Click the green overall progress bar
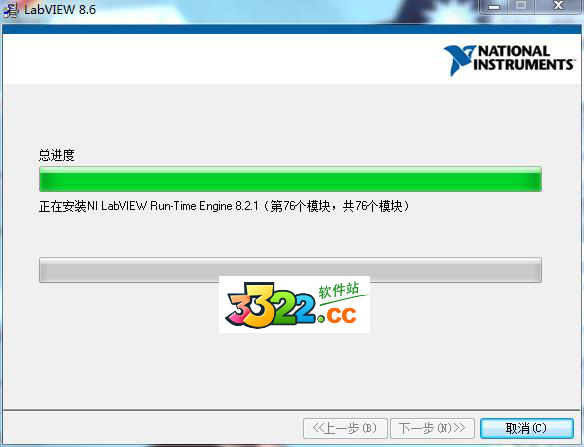 (x=290, y=179)
